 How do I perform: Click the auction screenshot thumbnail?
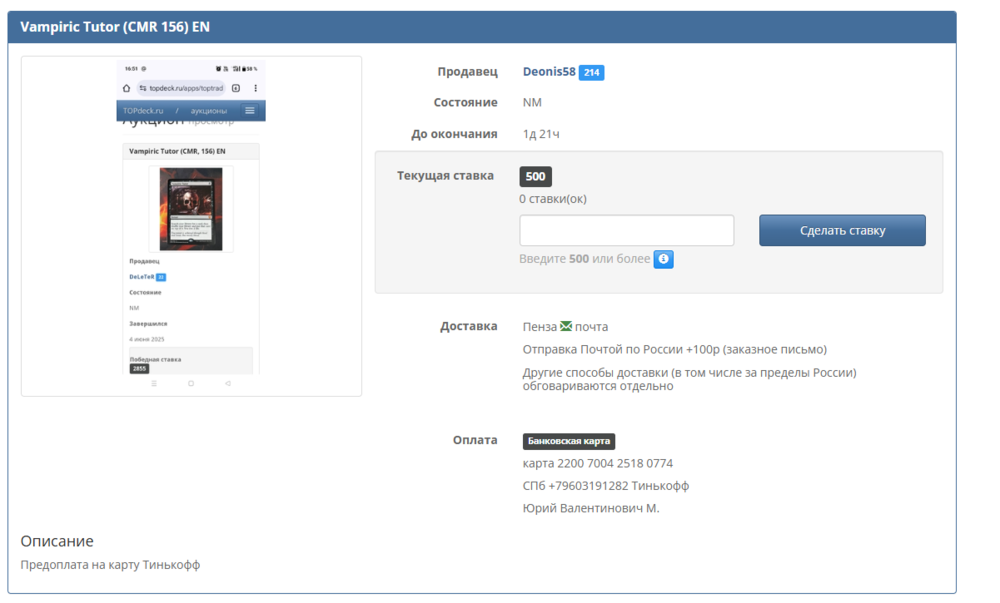(x=190, y=225)
